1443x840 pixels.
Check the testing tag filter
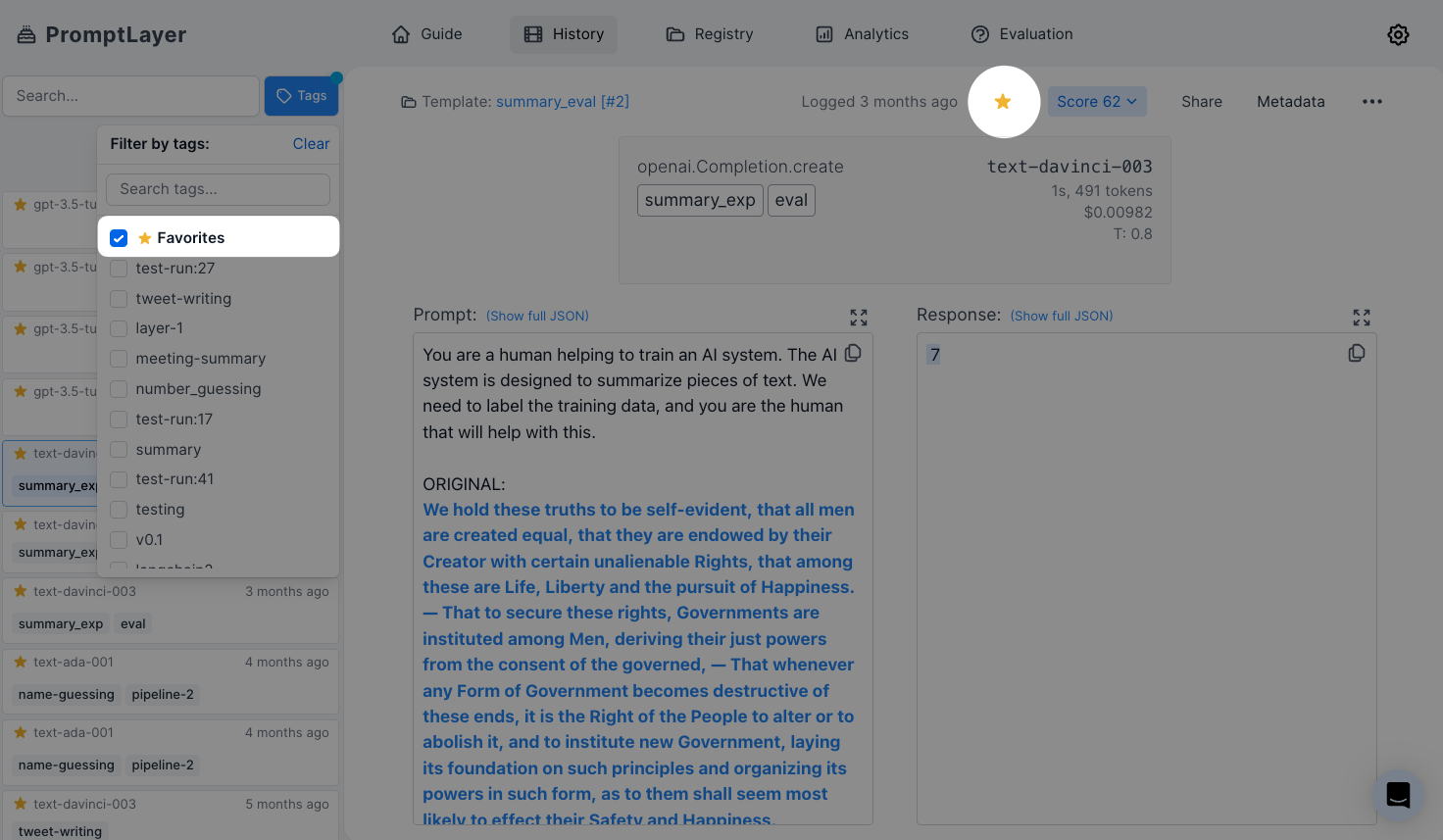click(119, 510)
